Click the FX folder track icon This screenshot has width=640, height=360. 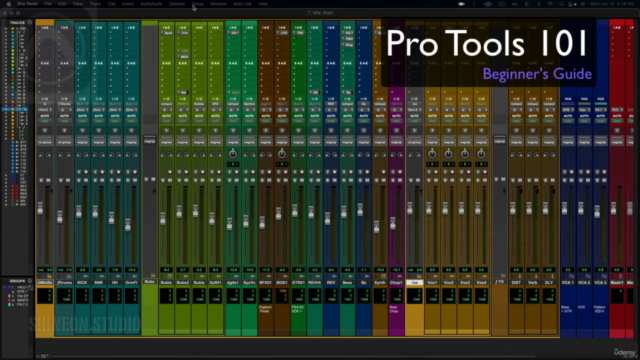pos(503,276)
